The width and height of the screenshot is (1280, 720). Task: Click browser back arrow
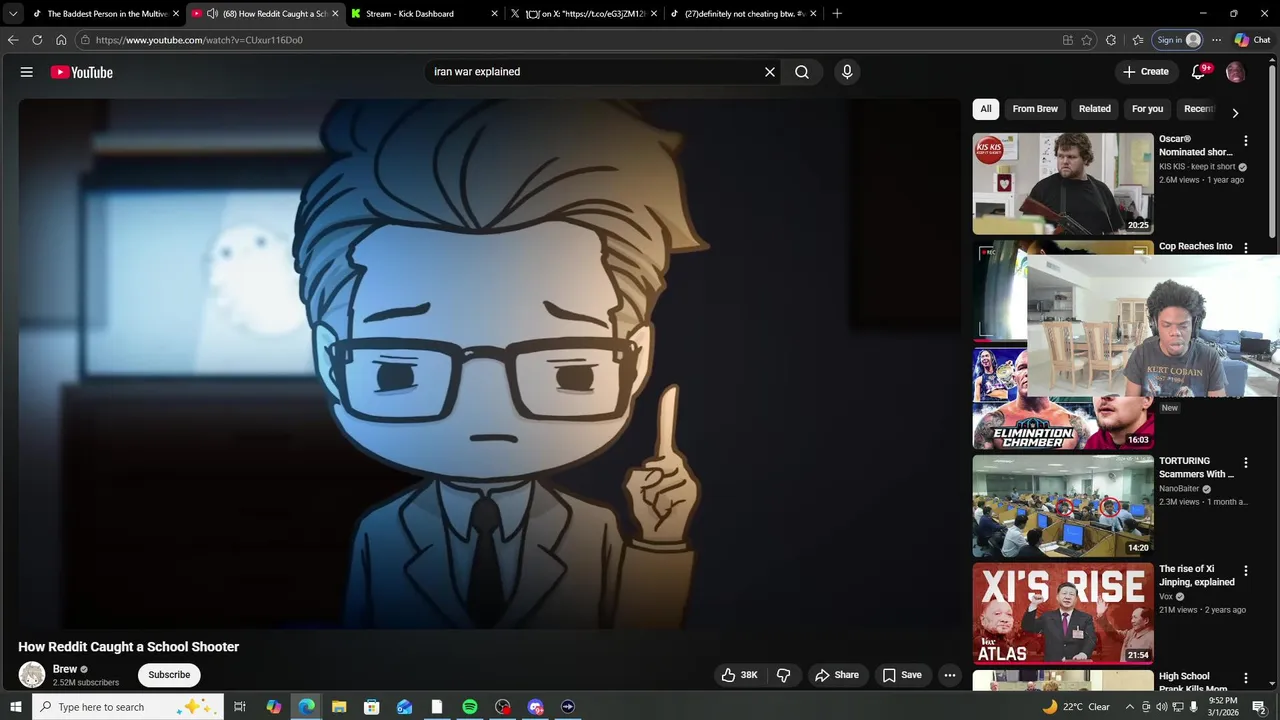[x=13, y=40]
